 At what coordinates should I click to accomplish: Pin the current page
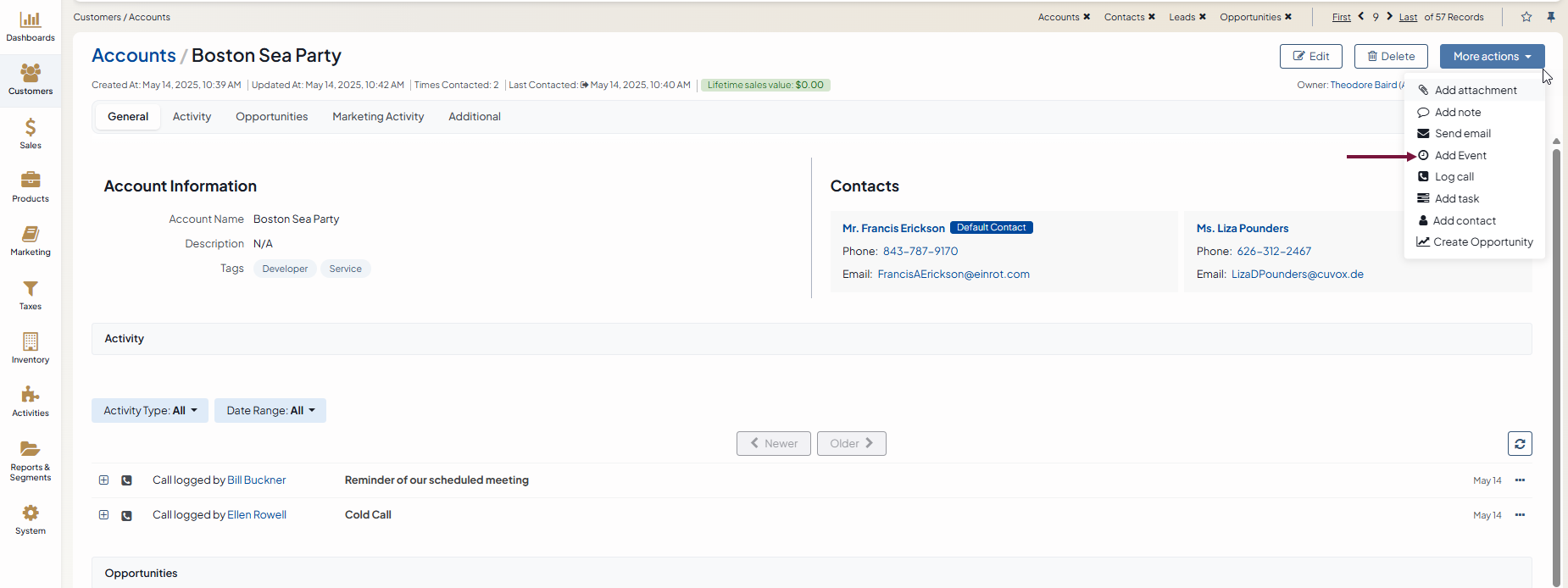(x=1551, y=17)
